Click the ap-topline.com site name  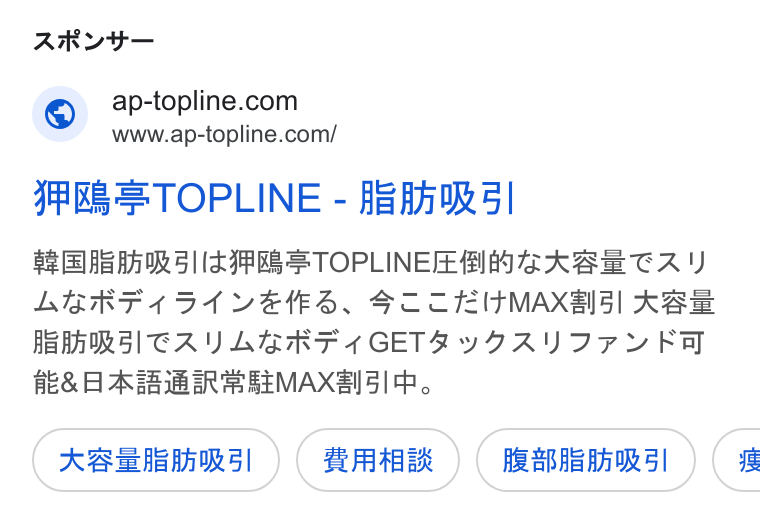tap(205, 101)
